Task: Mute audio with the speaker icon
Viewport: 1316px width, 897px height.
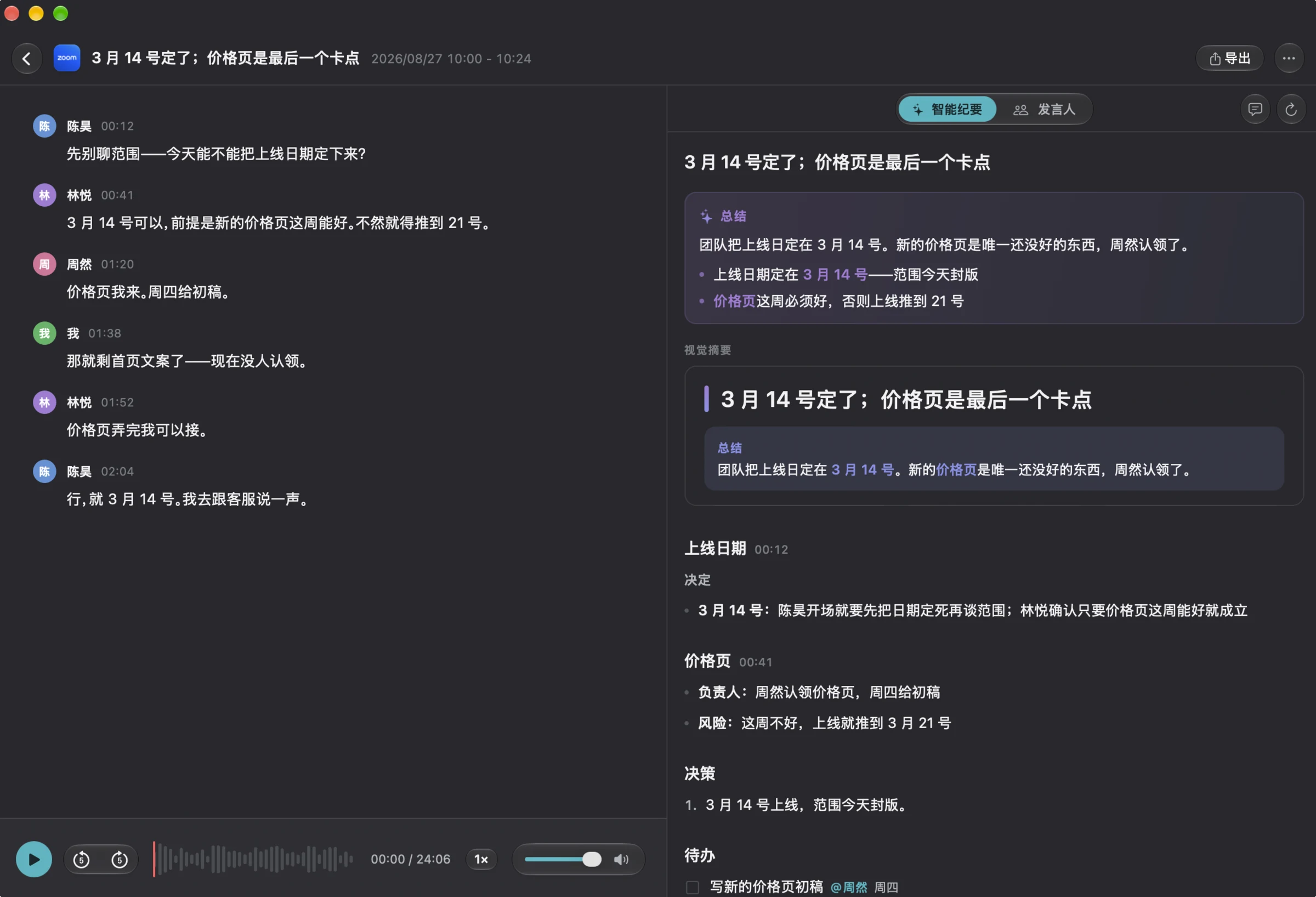Action: tap(621, 860)
